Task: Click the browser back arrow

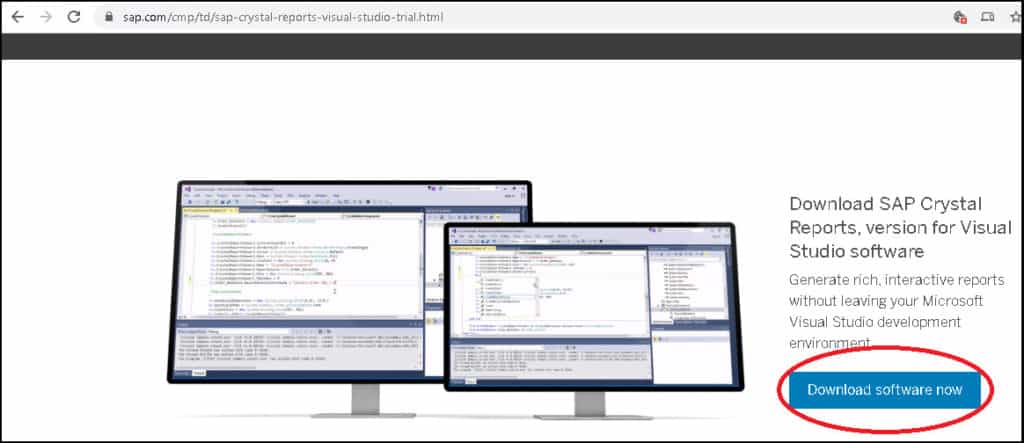Action: (x=18, y=17)
